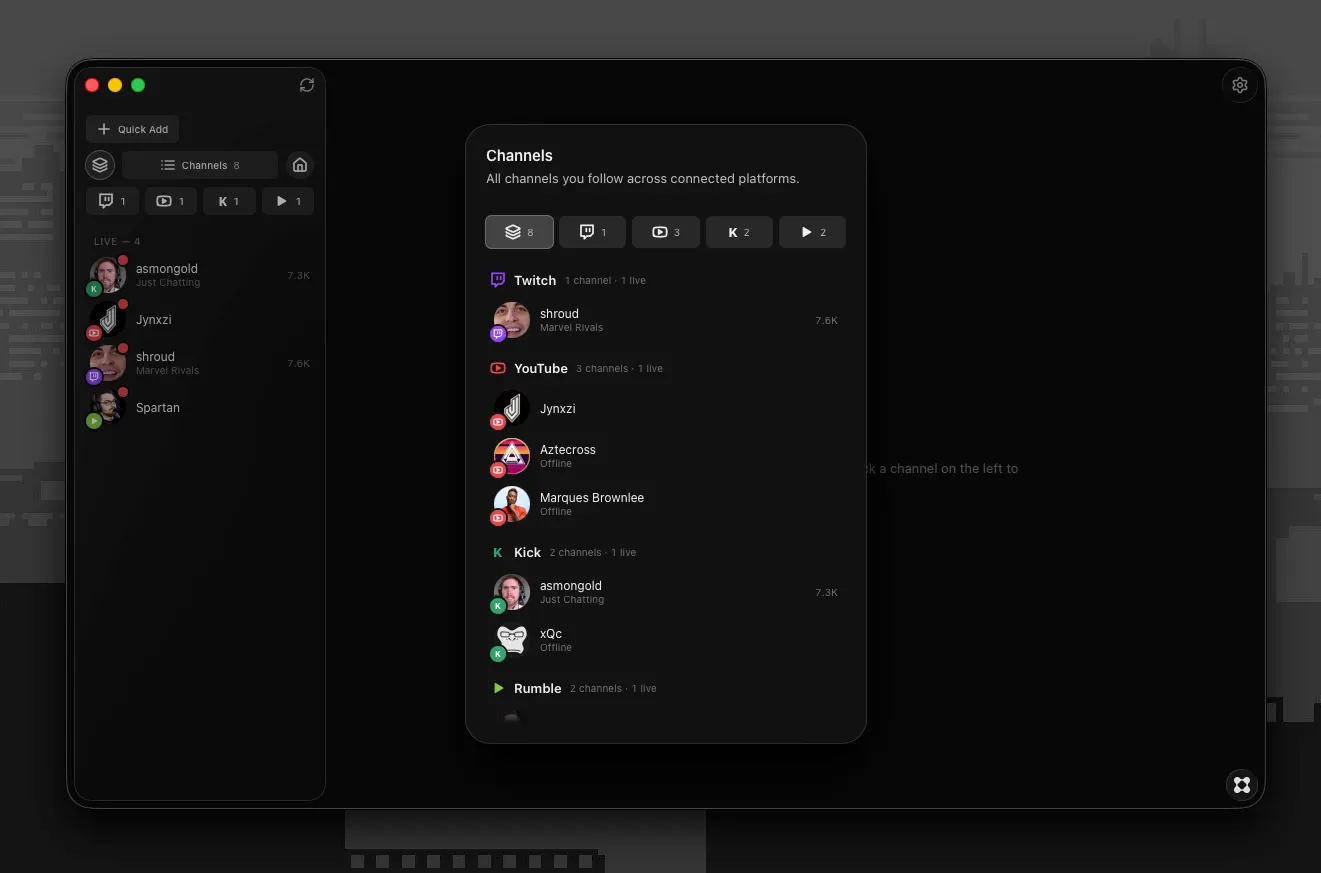This screenshot has height=873, width=1321.
Task: Select the YouTube tab showing 3
Action: (666, 232)
